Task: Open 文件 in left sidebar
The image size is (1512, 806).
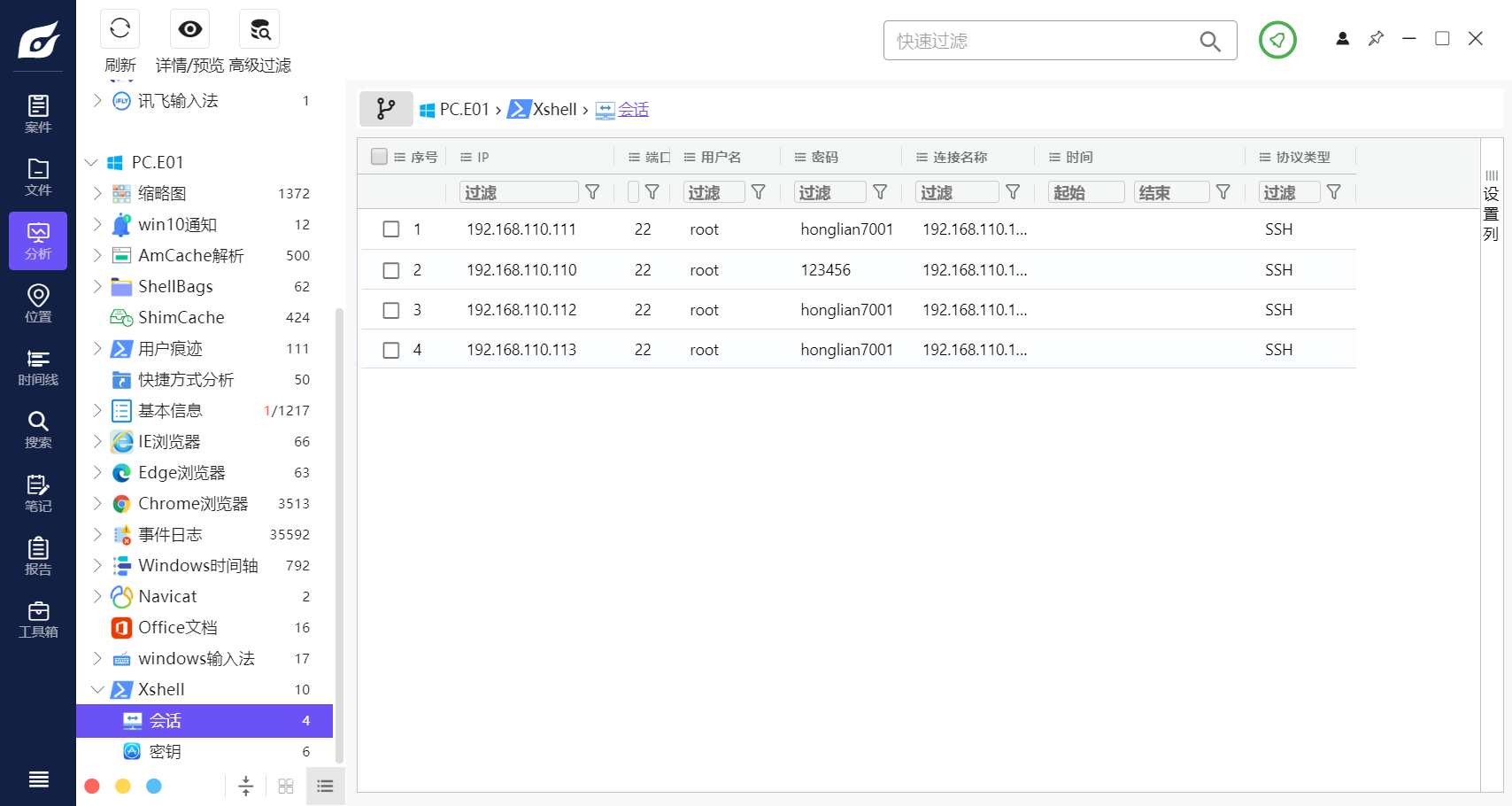Action: tap(38, 177)
